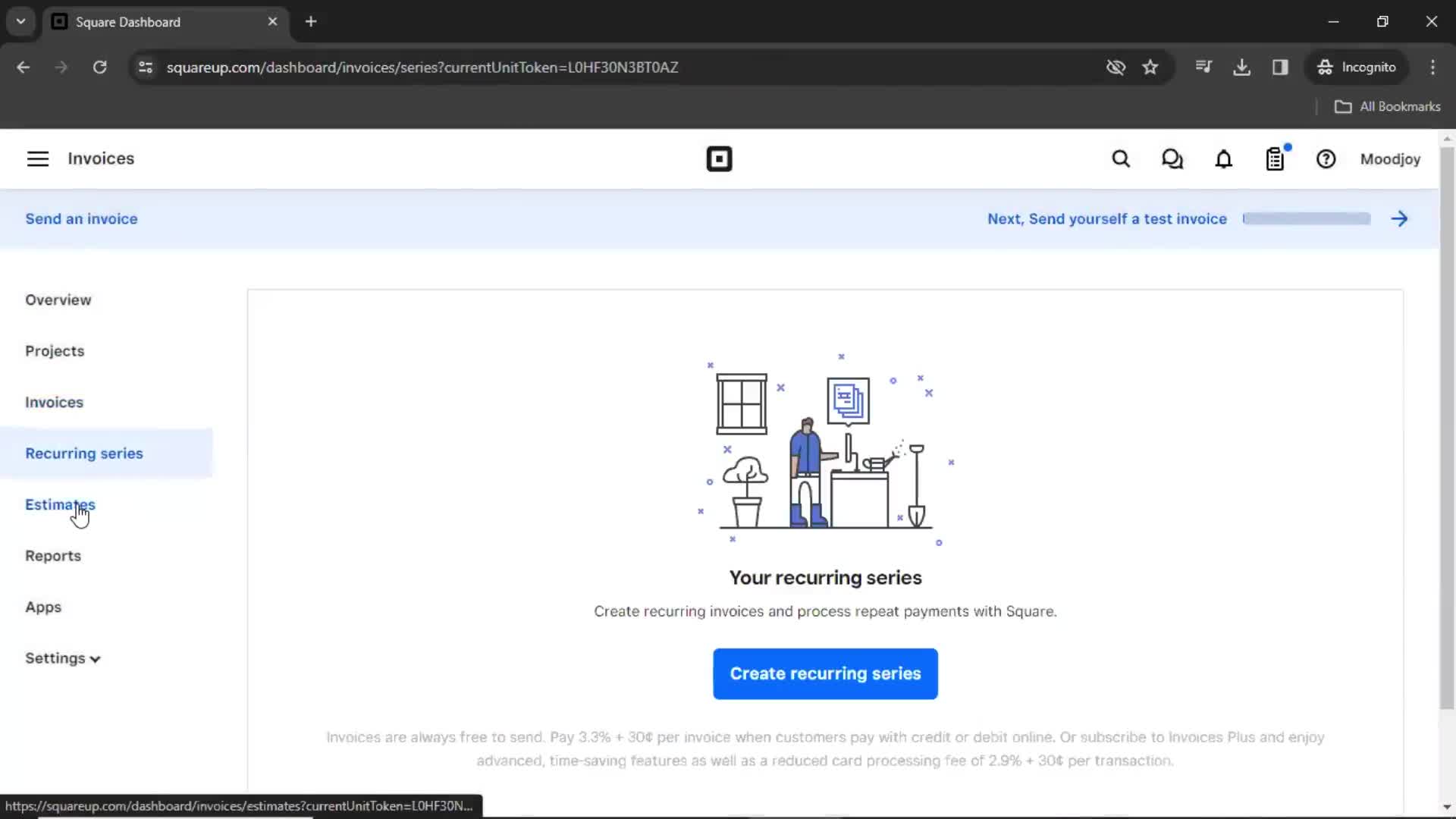Go to Apps in sidebar
This screenshot has width=1456, height=819.
pyautogui.click(x=43, y=607)
